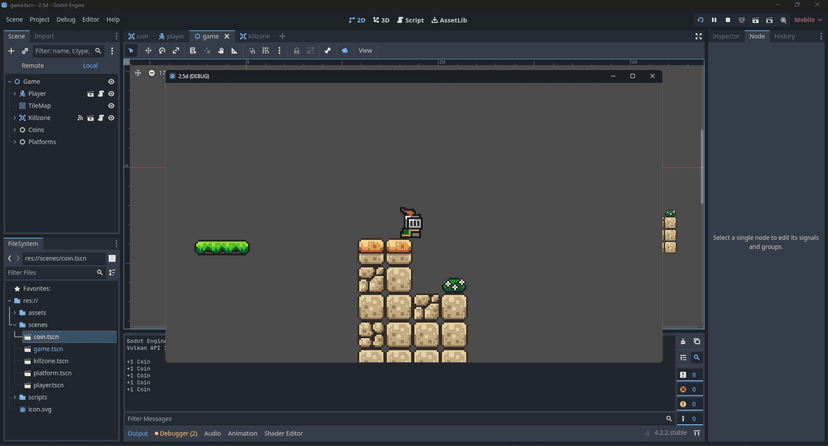Switch to the Inspector dock tab
Screen dimensions: 828x446
point(726,36)
